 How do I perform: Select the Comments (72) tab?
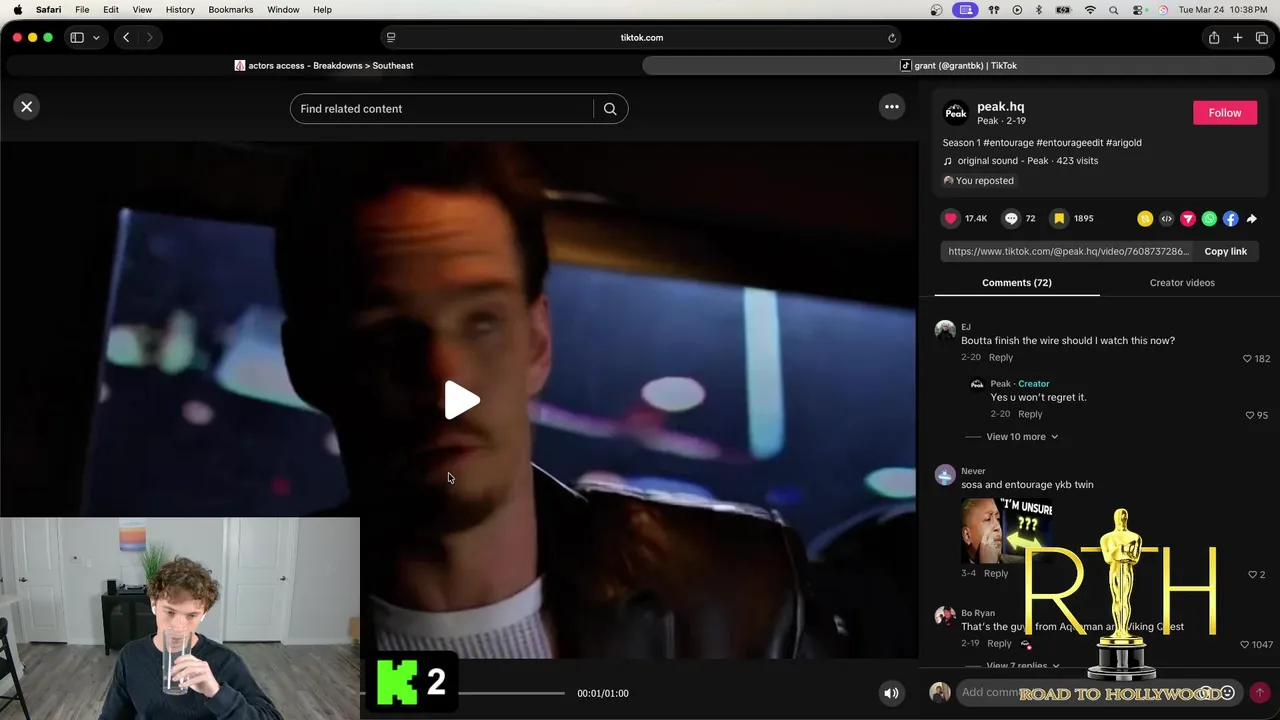coord(1016,283)
